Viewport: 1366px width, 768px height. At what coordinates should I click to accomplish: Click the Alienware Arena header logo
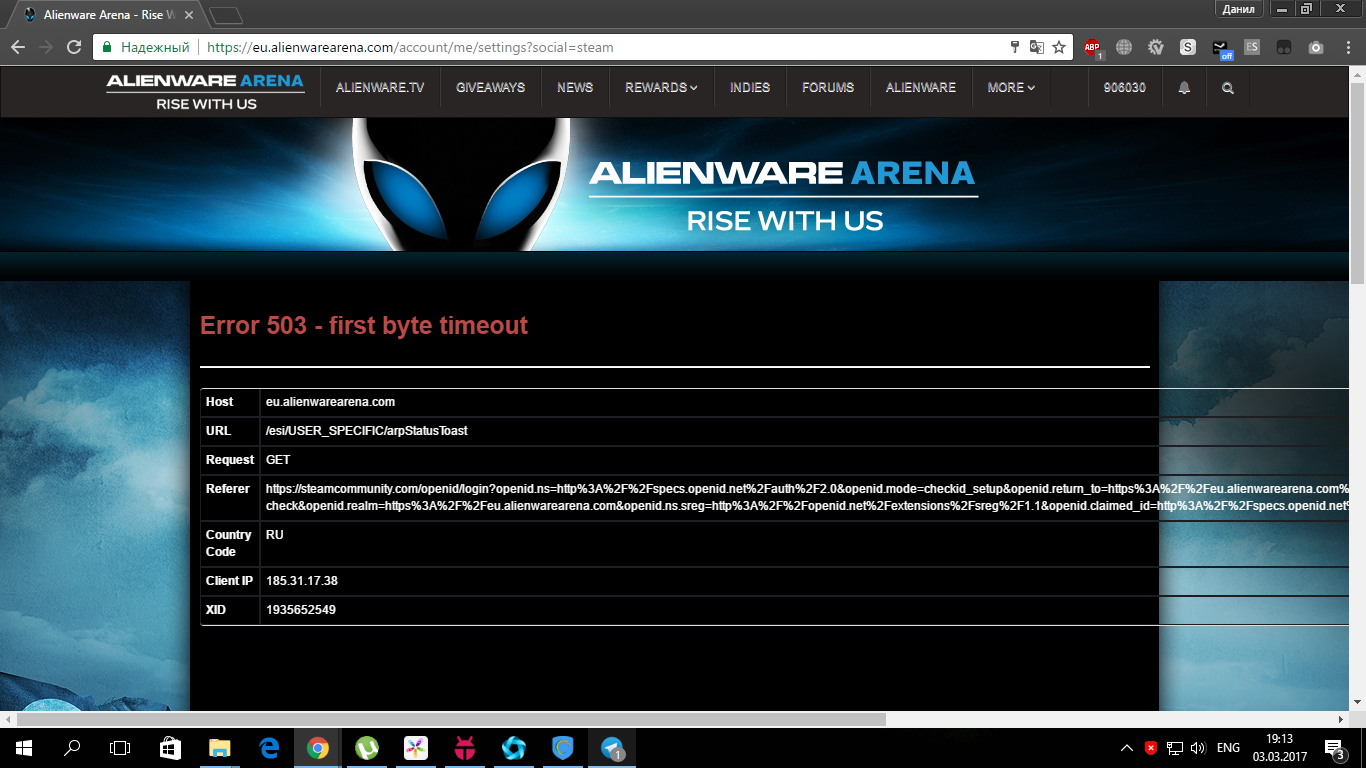pyautogui.click(x=205, y=91)
